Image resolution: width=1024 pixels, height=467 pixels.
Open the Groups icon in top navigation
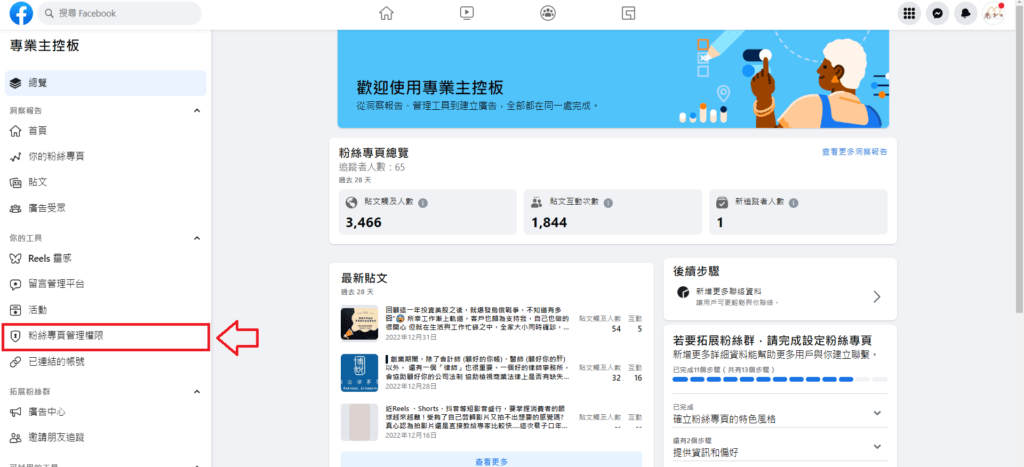pyautogui.click(x=548, y=14)
